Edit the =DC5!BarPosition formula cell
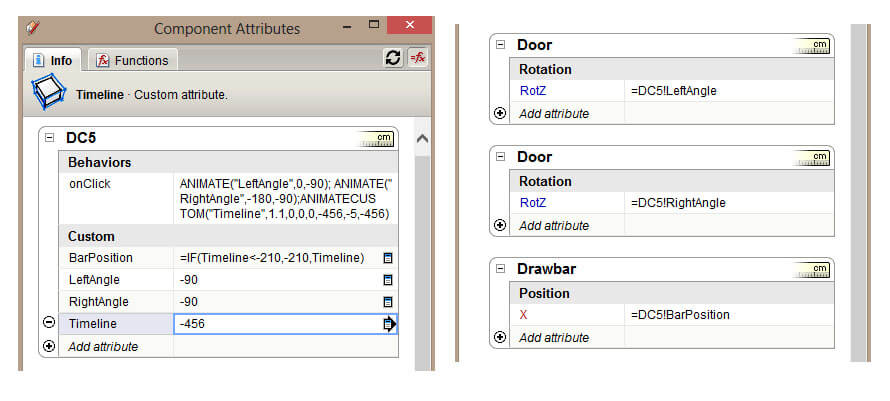Viewport: 890px width, 401px height. click(729, 315)
